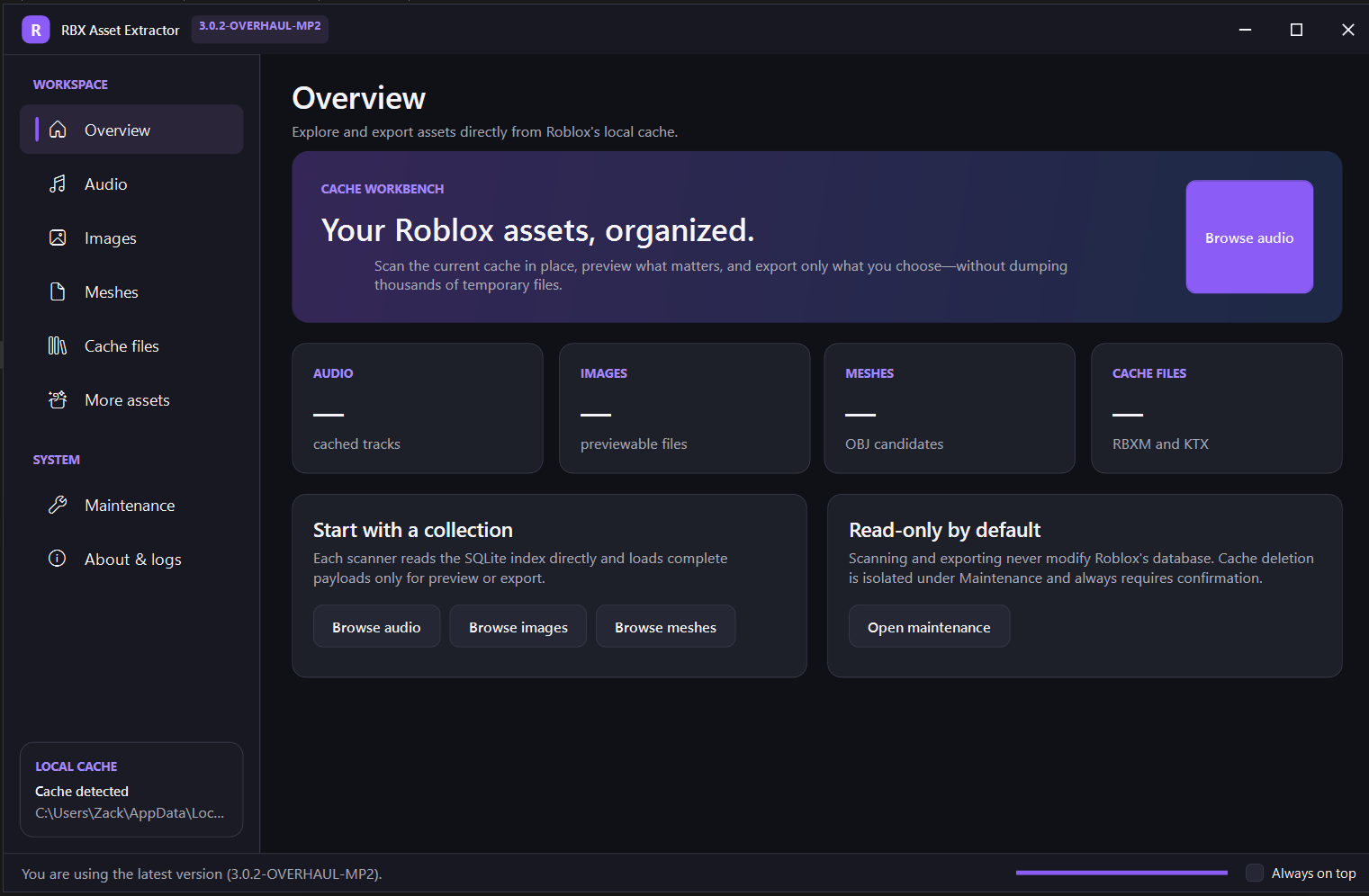Viewport: 1369px width, 896px height.
Task: Click the home icon beside Overview
Action: 58,130
